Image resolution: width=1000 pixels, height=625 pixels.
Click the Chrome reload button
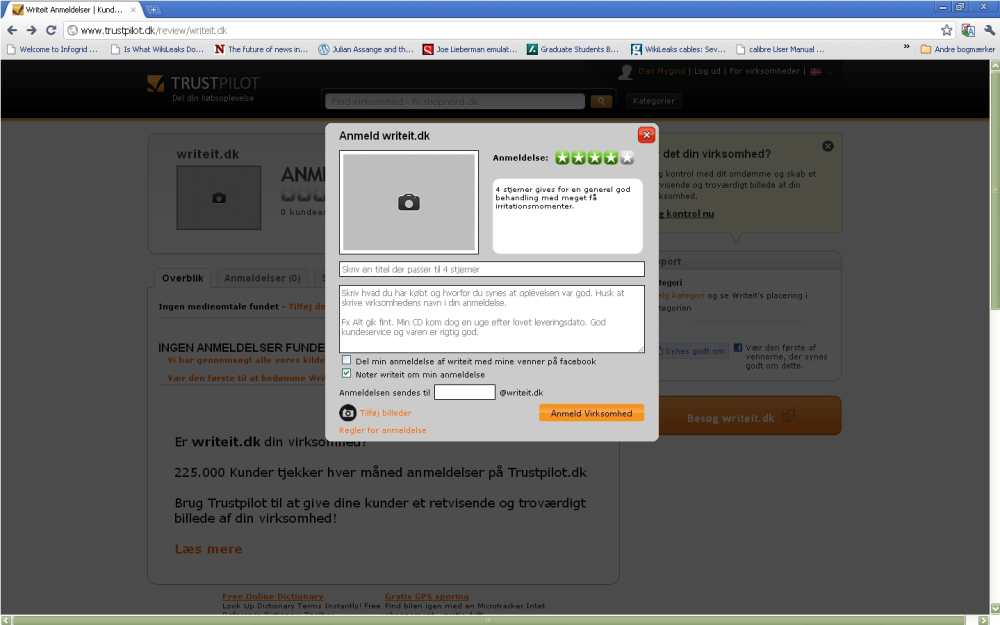(x=51, y=30)
